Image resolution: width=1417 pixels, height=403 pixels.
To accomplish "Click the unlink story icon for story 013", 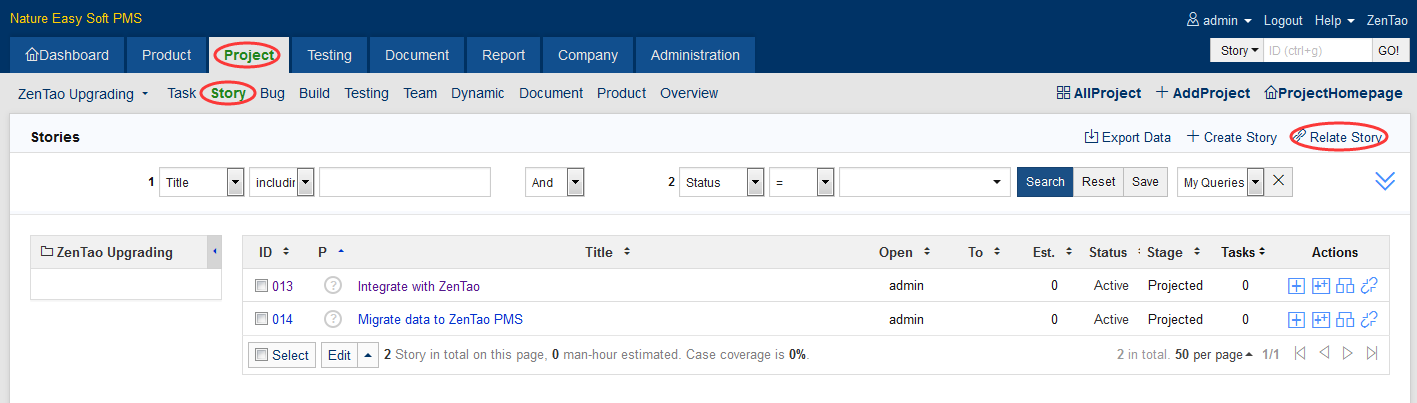I will click(1369, 286).
